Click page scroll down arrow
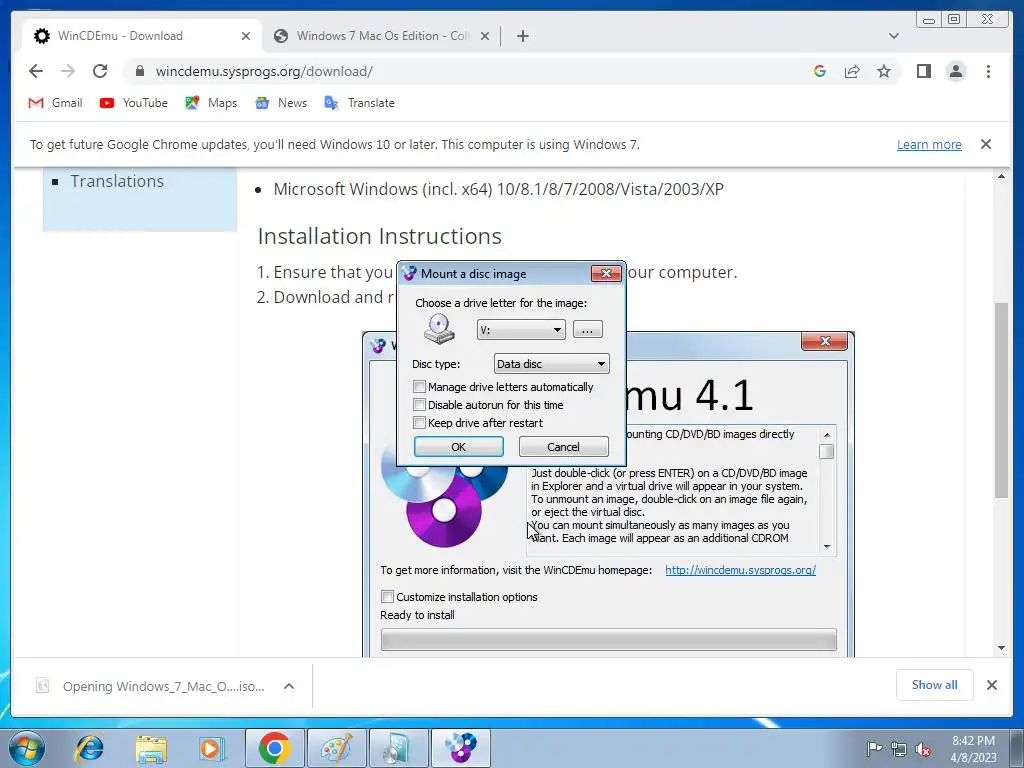 point(1001,648)
